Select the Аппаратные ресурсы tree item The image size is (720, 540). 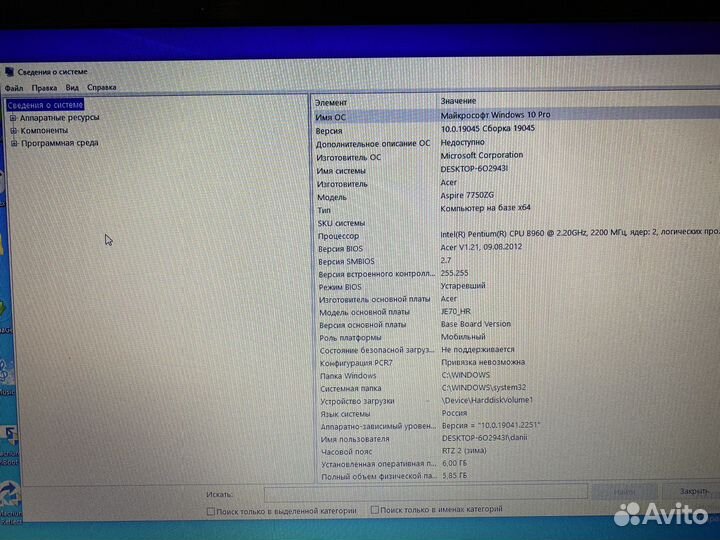pyautogui.click(x=60, y=118)
